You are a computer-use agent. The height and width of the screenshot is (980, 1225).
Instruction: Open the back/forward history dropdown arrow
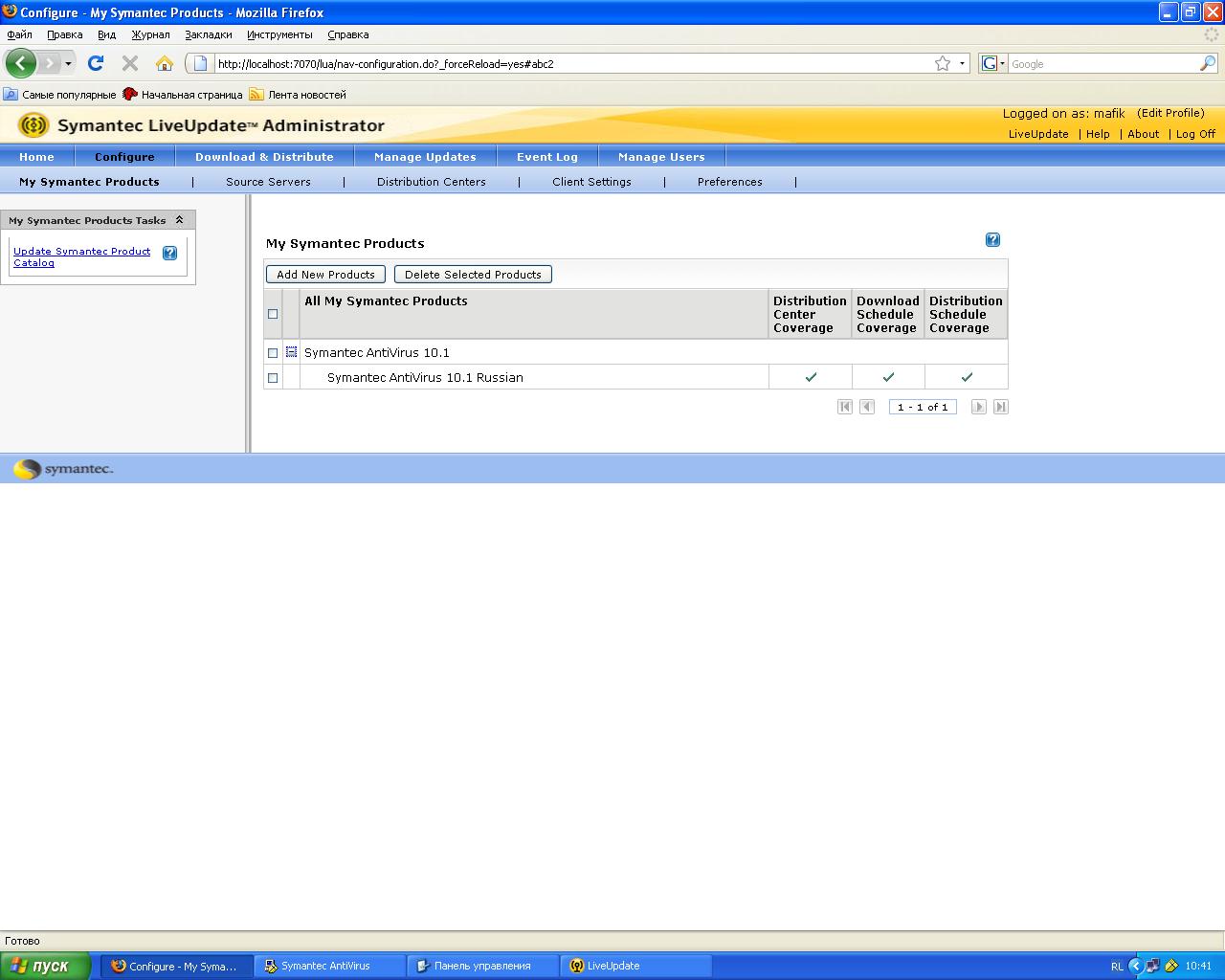68,64
